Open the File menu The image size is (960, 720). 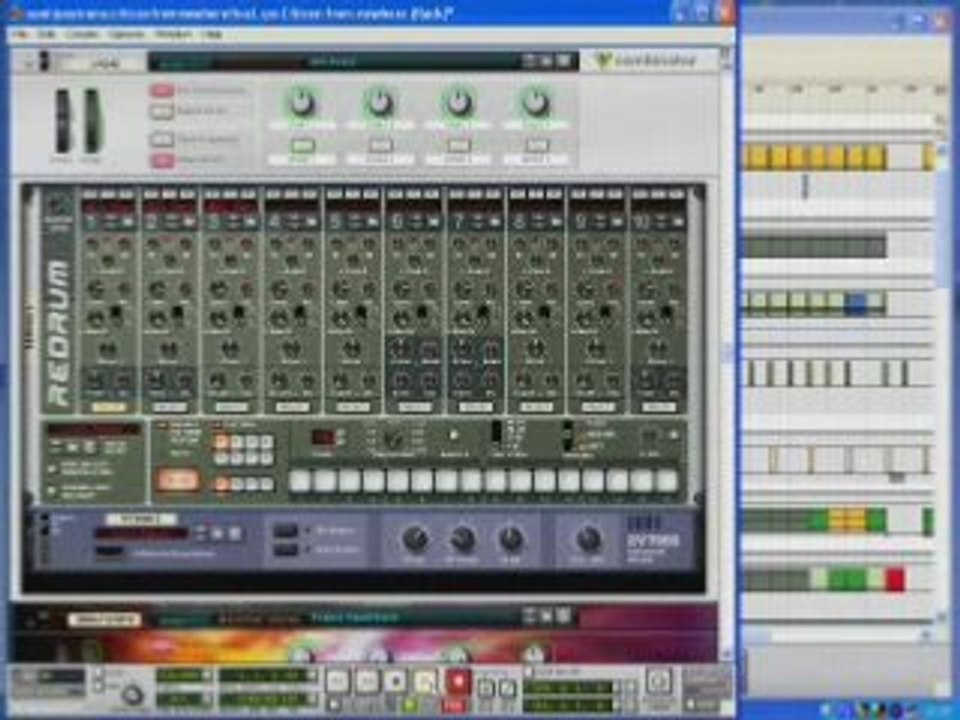coord(20,34)
